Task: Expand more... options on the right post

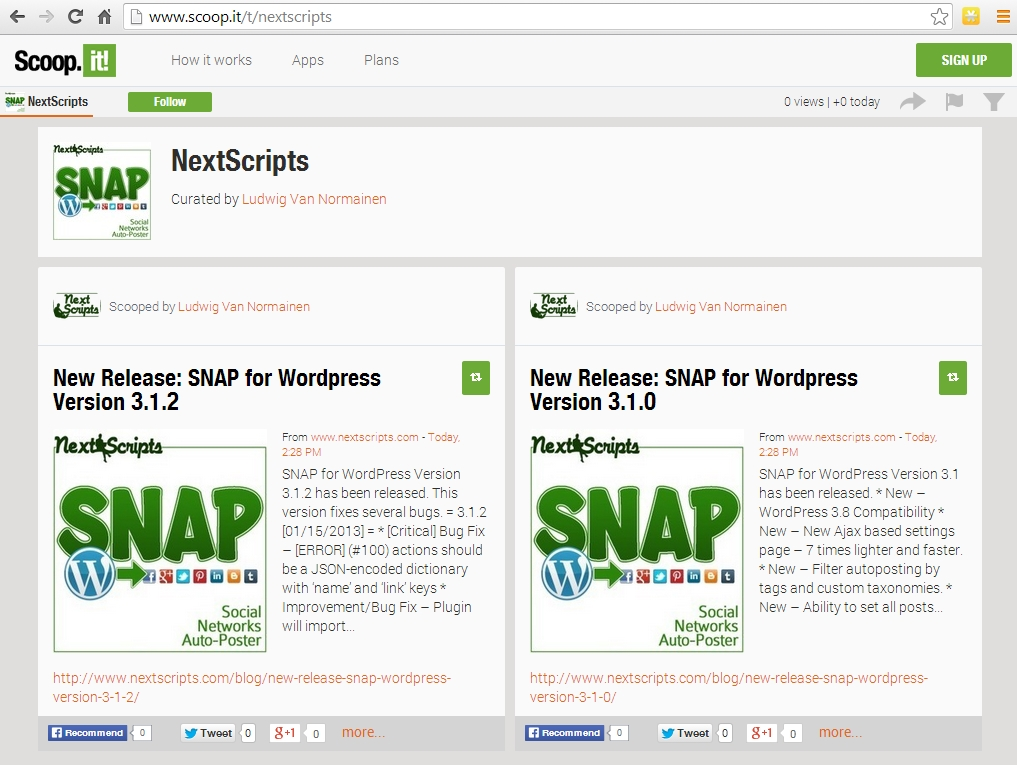Action: coord(839,731)
